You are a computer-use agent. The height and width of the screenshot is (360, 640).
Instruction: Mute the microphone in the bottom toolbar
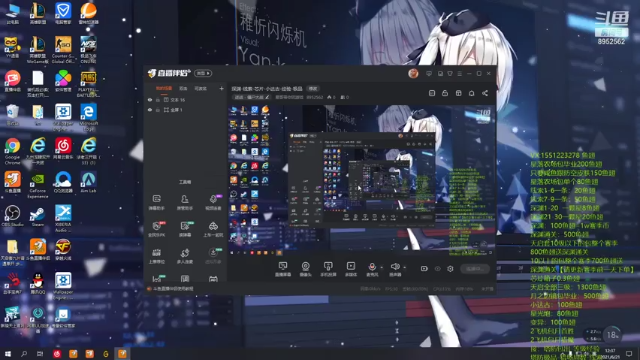point(372,267)
